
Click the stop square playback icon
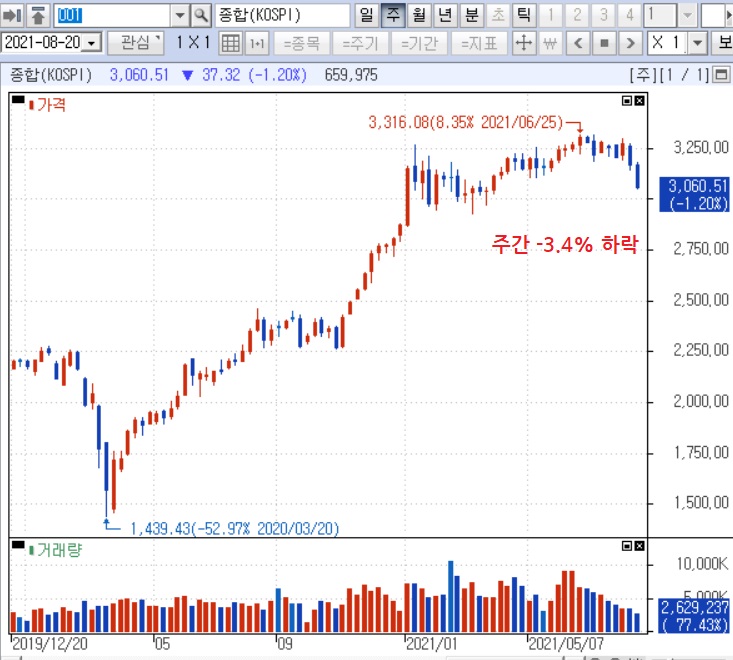(604, 43)
